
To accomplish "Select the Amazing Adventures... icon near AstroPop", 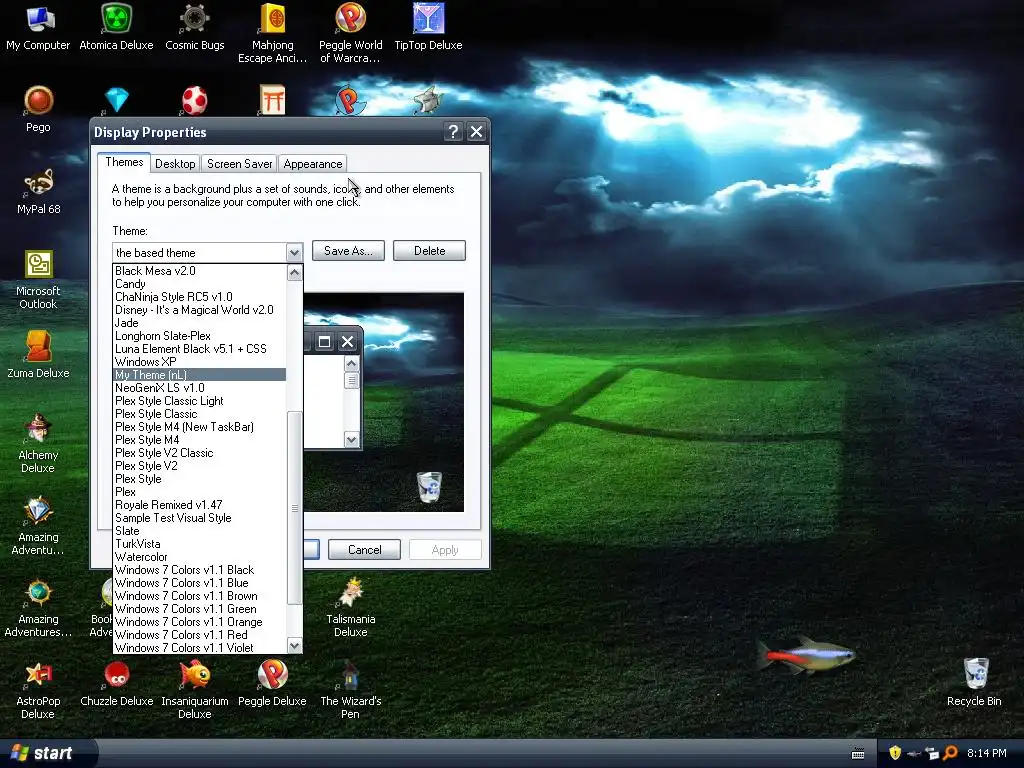I will [38, 607].
